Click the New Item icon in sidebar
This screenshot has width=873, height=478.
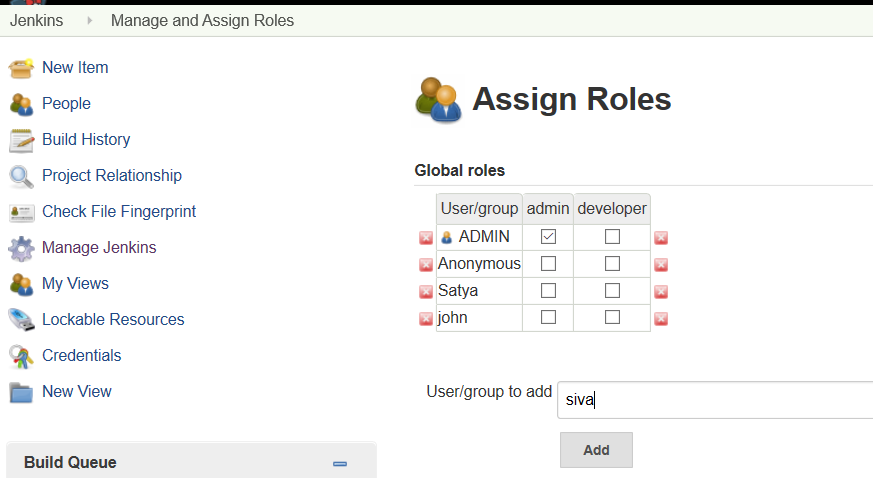[21, 68]
